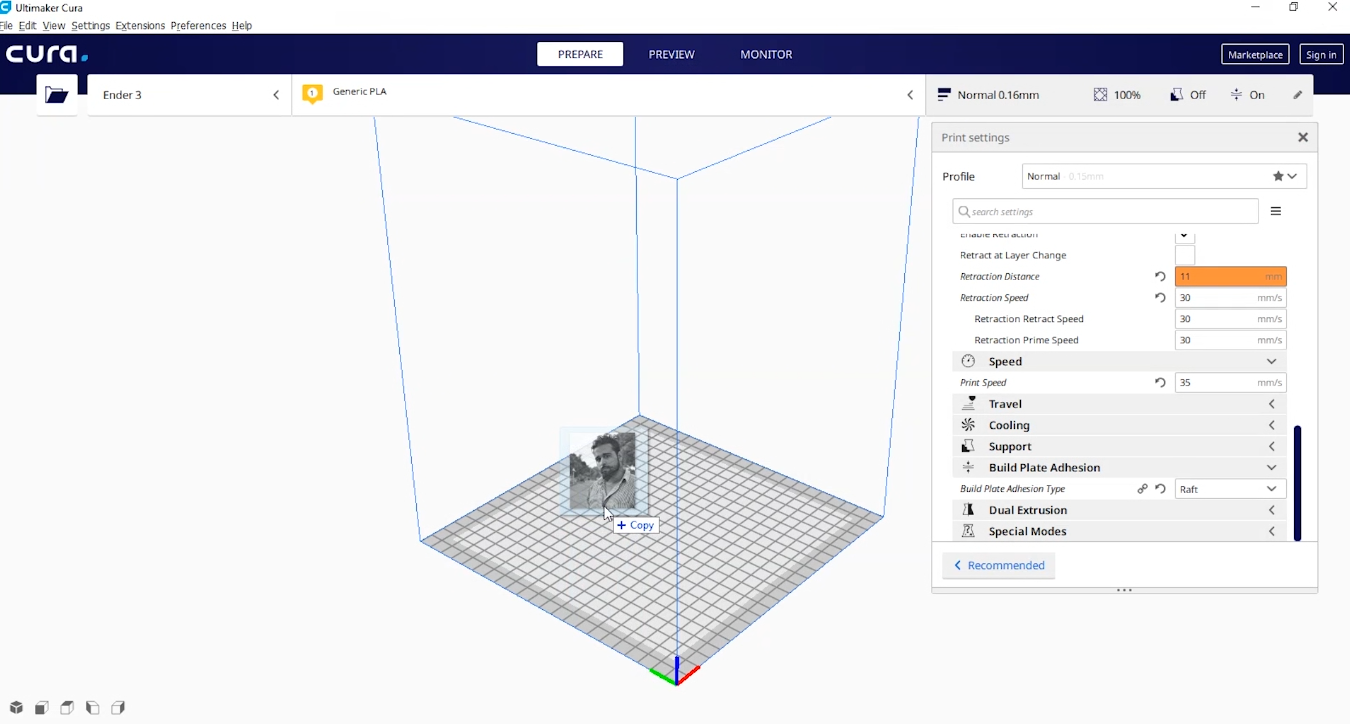The width and height of the screenshot is (1350, 724).
Task: Open the Ender 3 printer selector
Action: pos(190,95)
